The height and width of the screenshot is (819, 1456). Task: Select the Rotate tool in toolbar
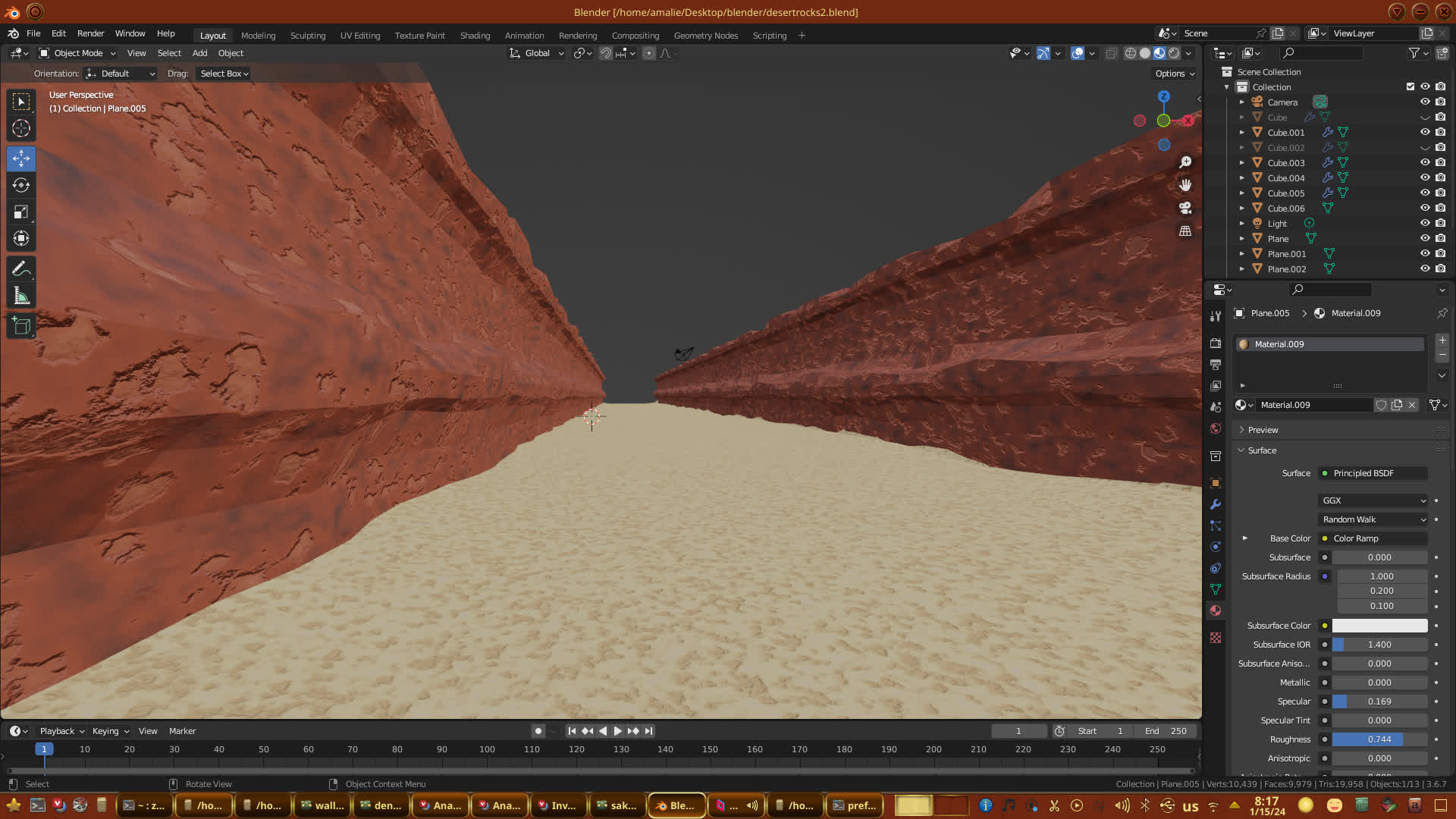21,185
